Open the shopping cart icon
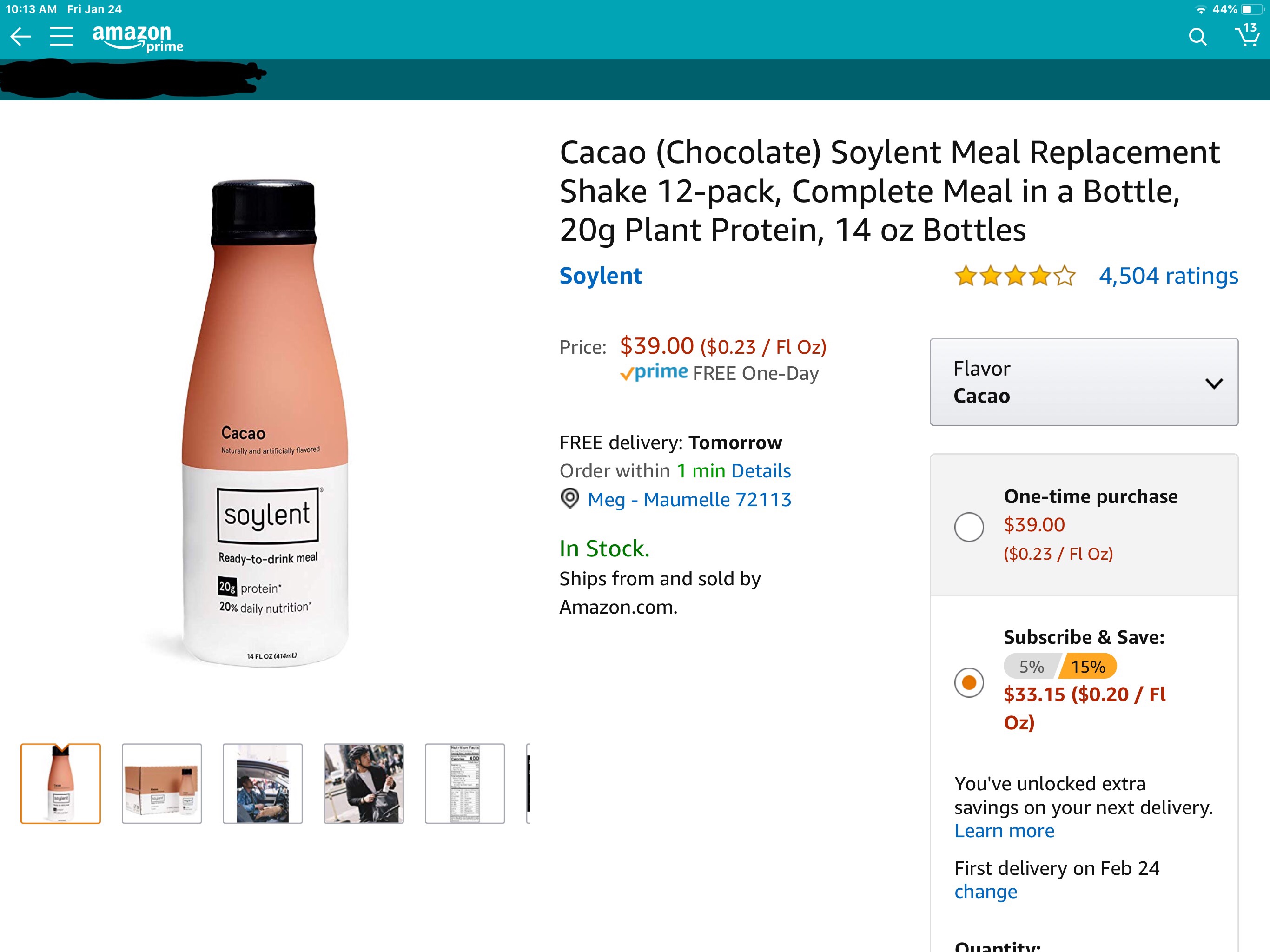 point(1246,36)
